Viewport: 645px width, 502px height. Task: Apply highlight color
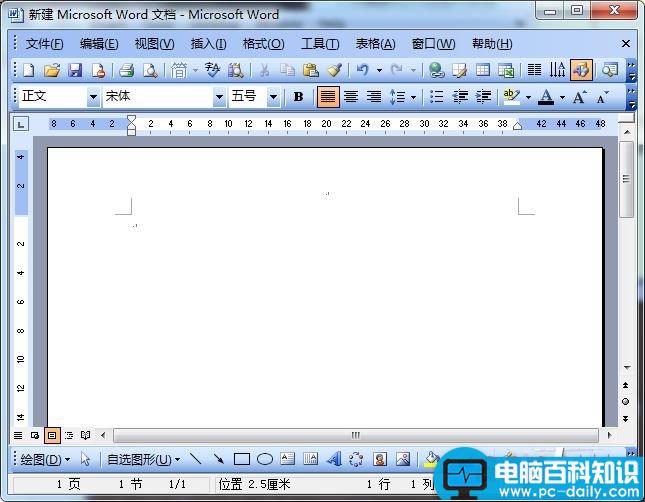pos(511,97)
